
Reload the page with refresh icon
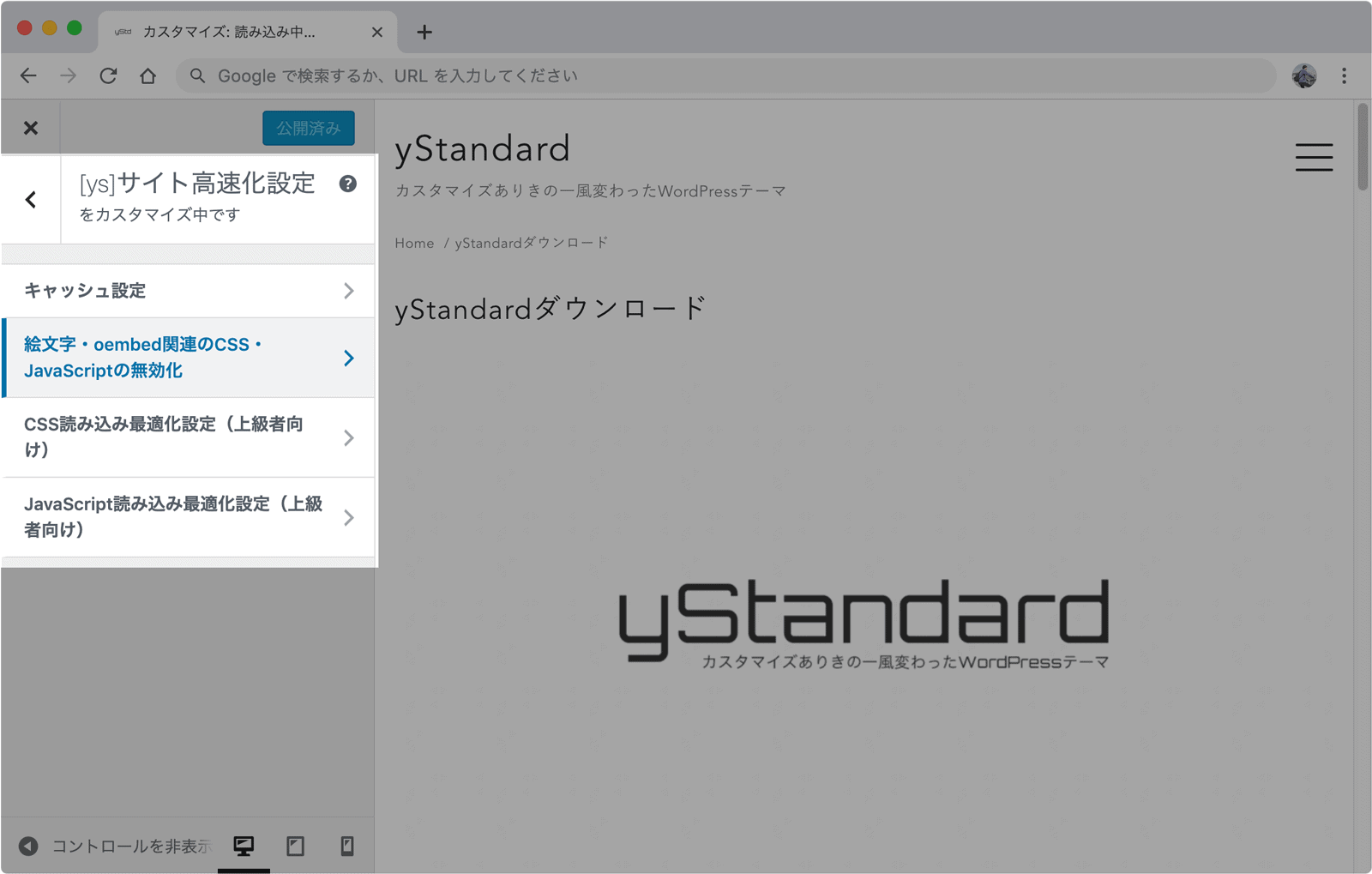[108, 75]
